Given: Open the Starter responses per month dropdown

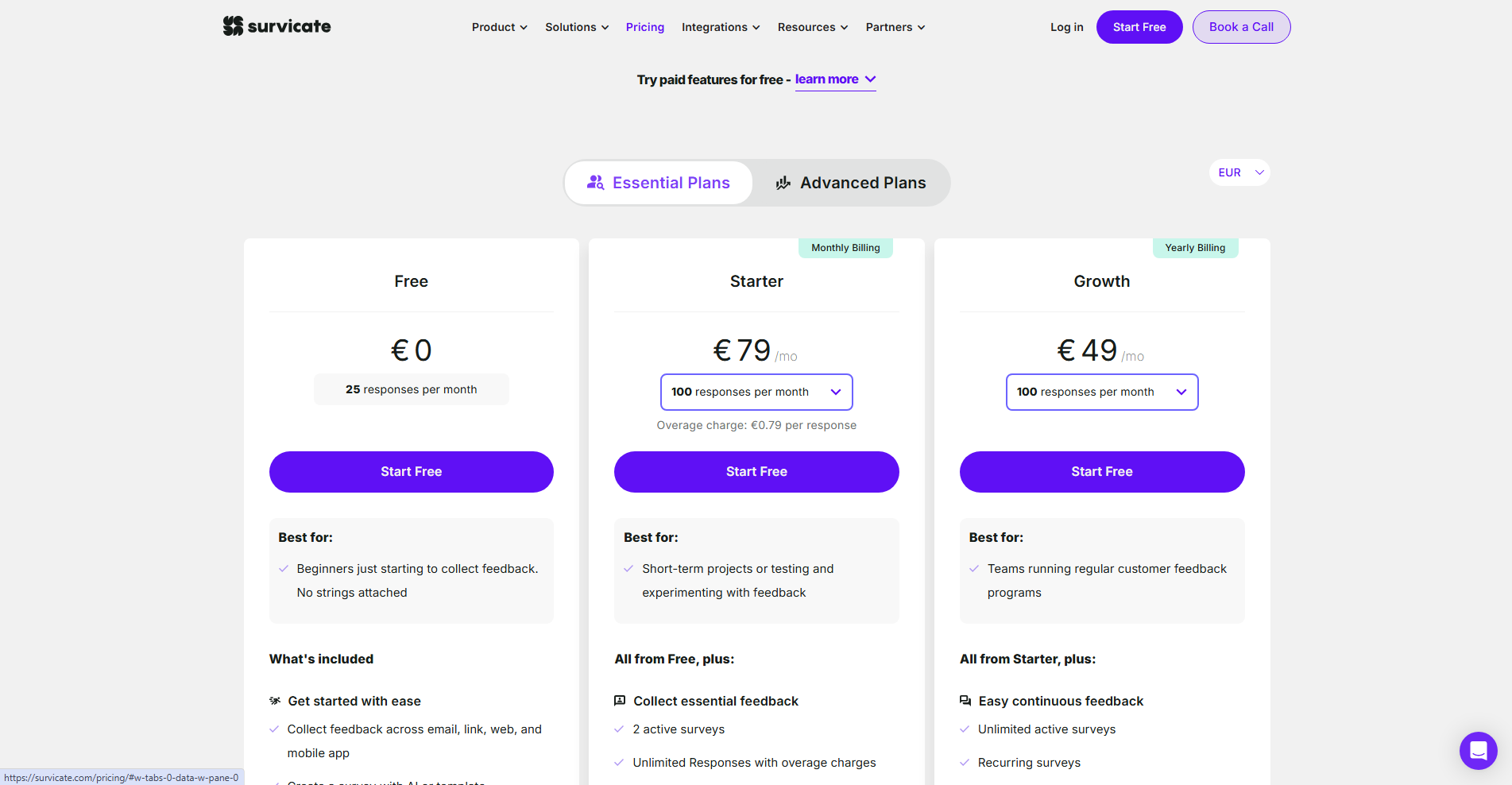Looking at the screenshot, I should 756,392.
